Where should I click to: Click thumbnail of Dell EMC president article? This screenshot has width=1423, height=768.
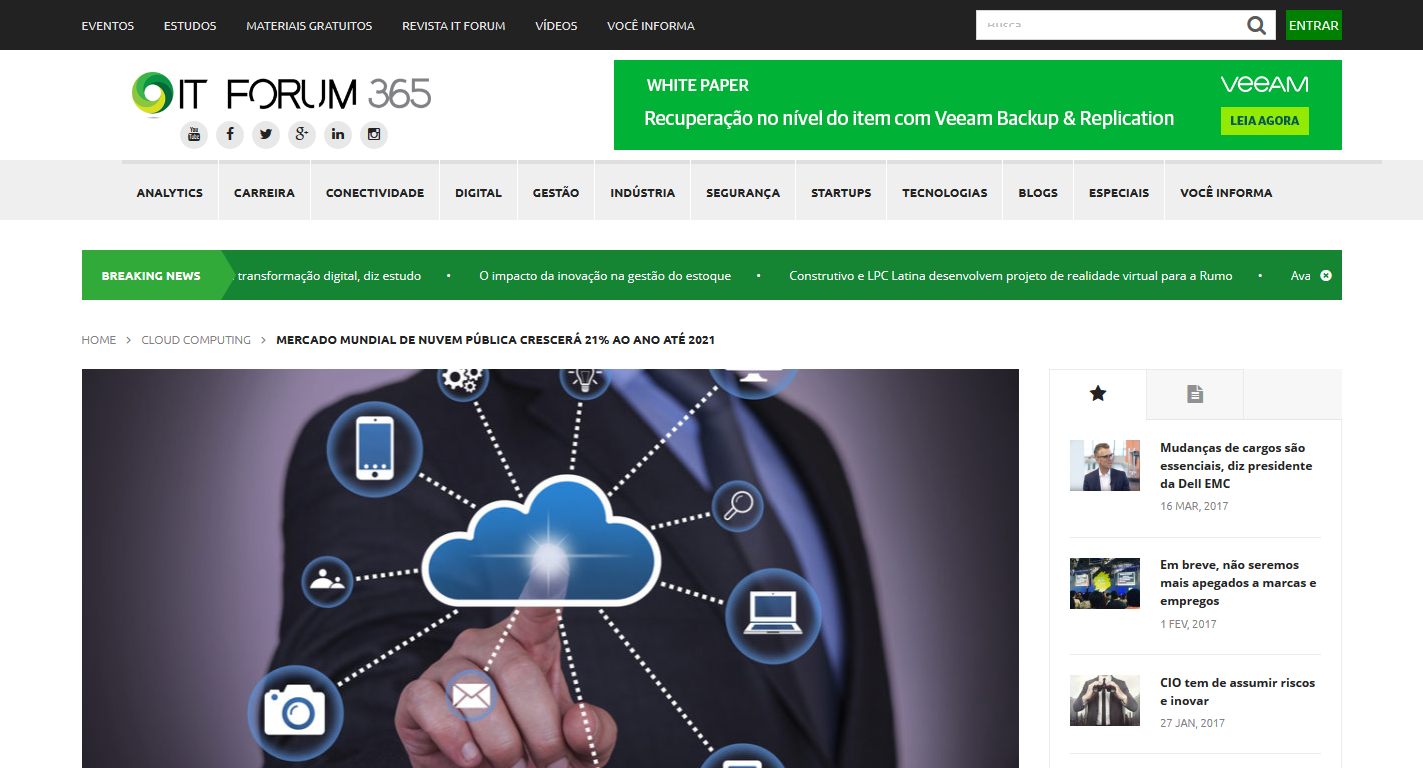coord(1105,465)
